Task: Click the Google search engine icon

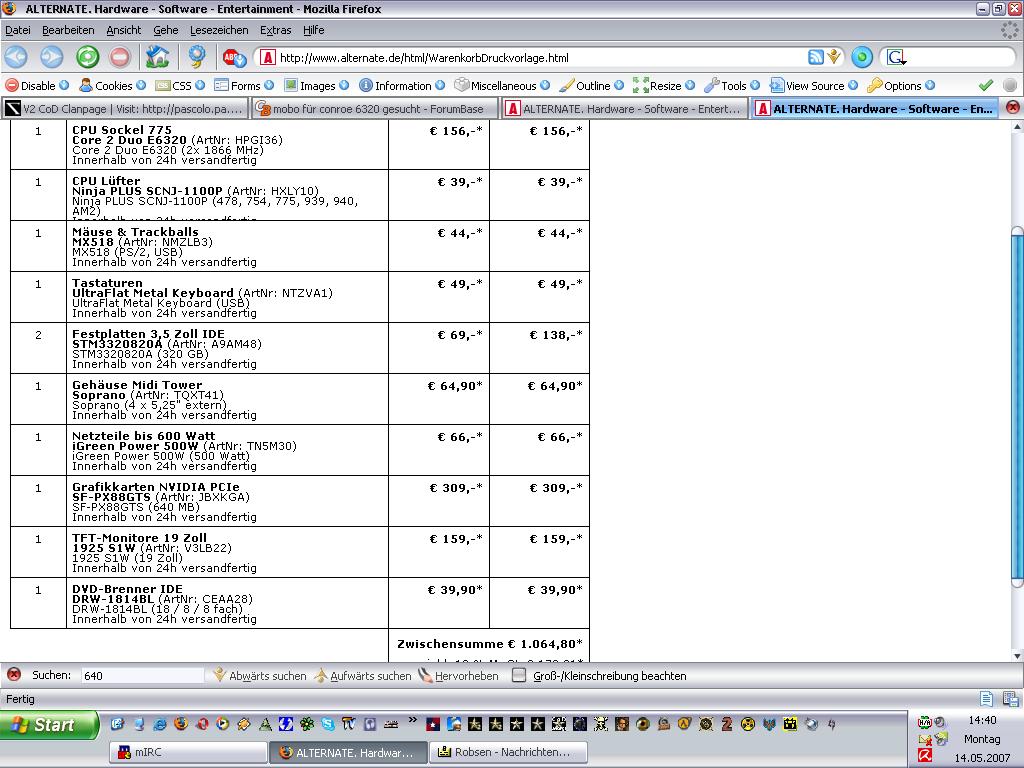Action: 897,57
